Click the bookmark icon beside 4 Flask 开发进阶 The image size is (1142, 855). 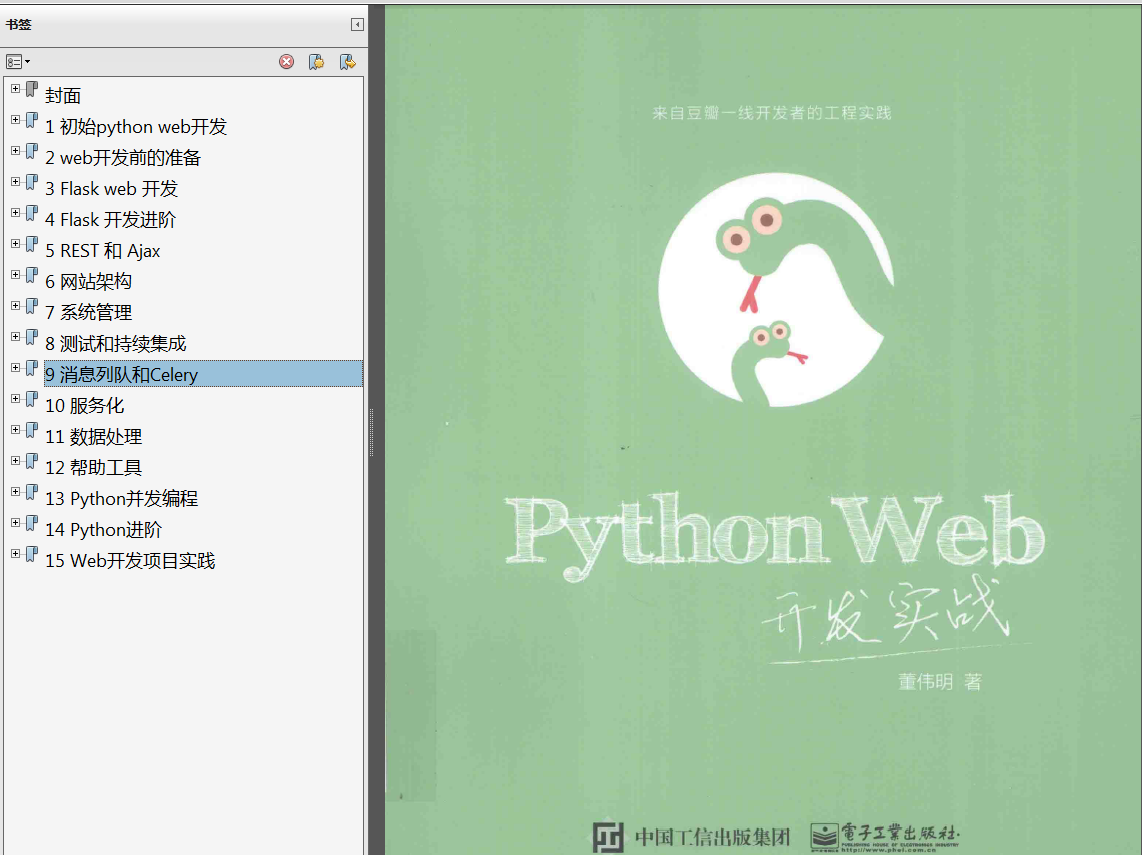pyautogui.click(x=31, y=213)
